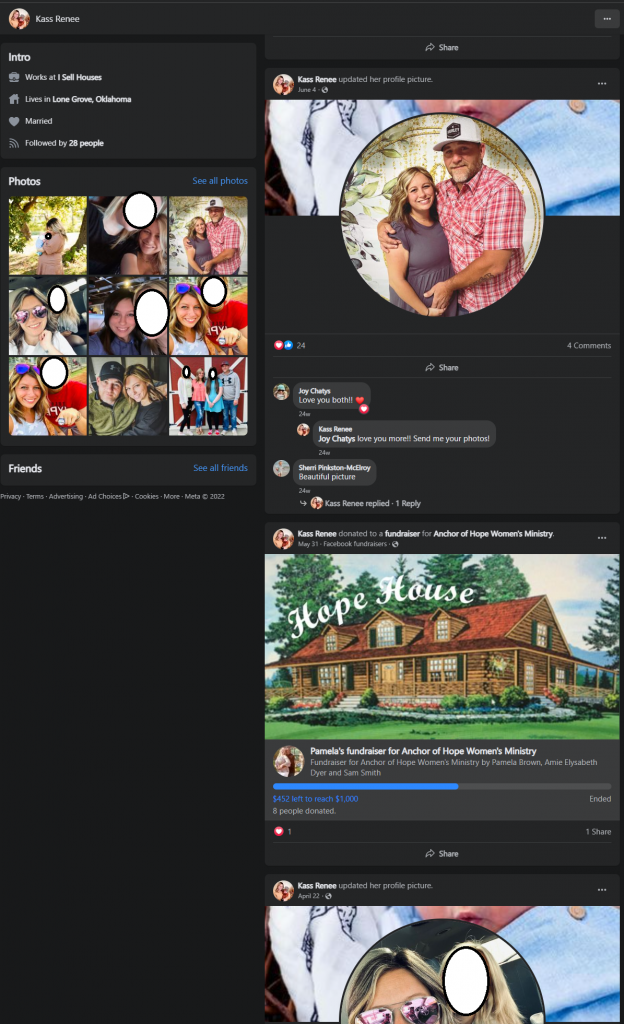The height and width of the screenshot is (1024, 624).
Task: Open options menu on the fundraiser donation post
Action: coord(602,538)
